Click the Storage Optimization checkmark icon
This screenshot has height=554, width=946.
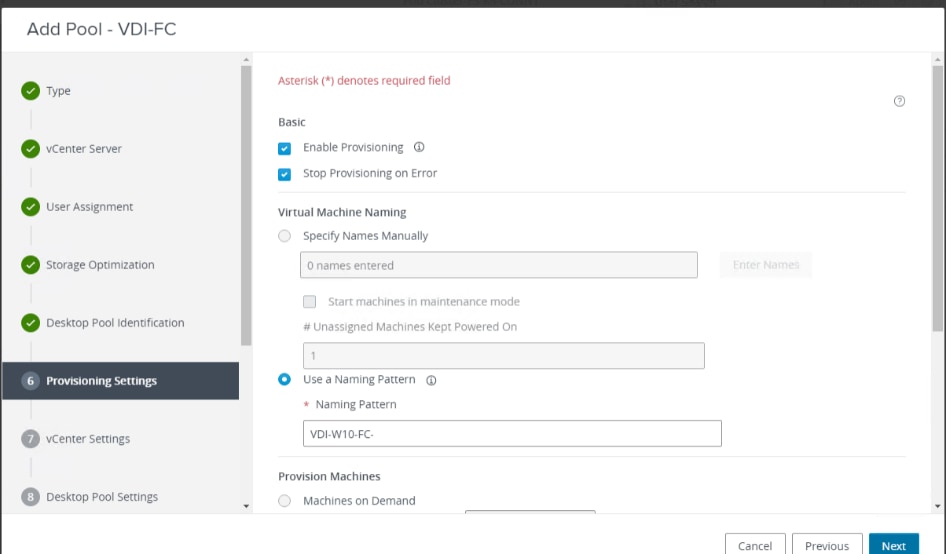coord(30,265)
